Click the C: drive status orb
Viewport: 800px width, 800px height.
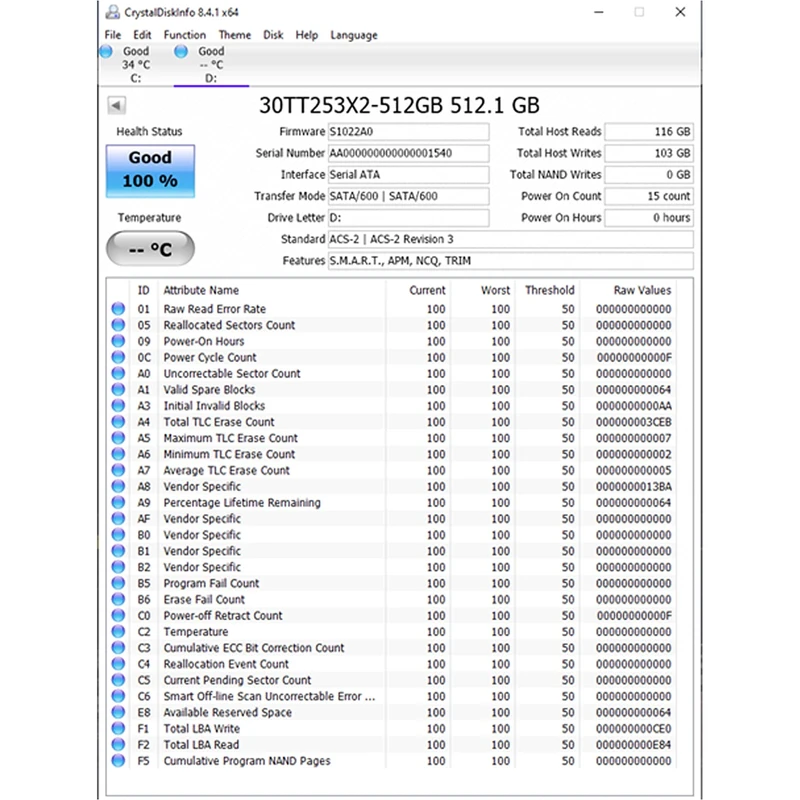(107, 51)
